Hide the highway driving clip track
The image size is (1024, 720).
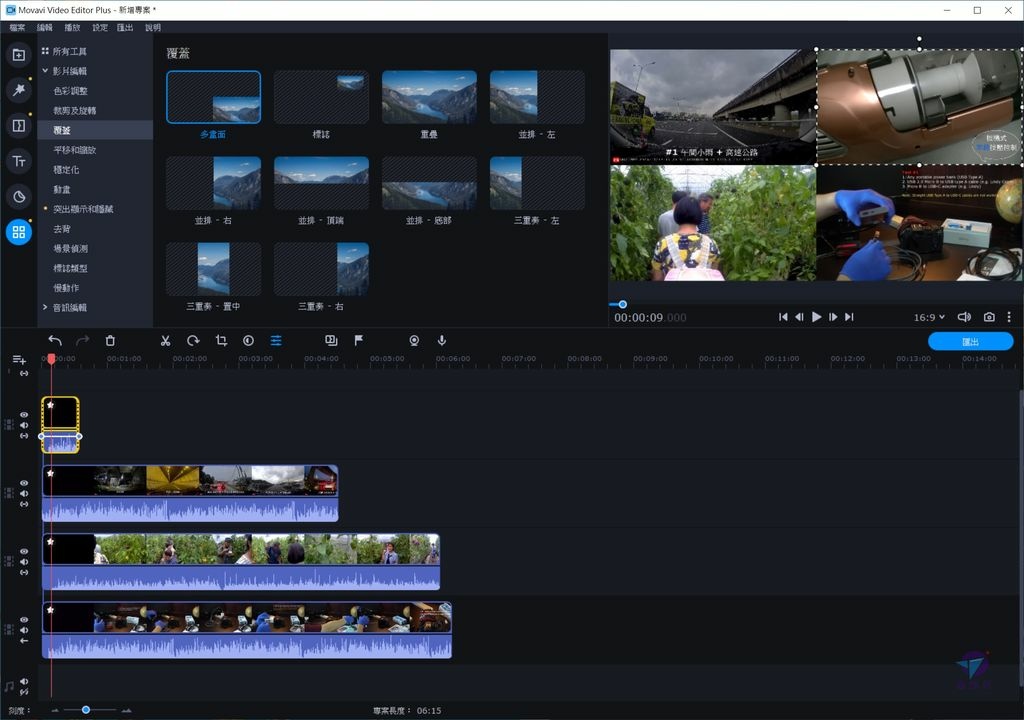(24, 483)
